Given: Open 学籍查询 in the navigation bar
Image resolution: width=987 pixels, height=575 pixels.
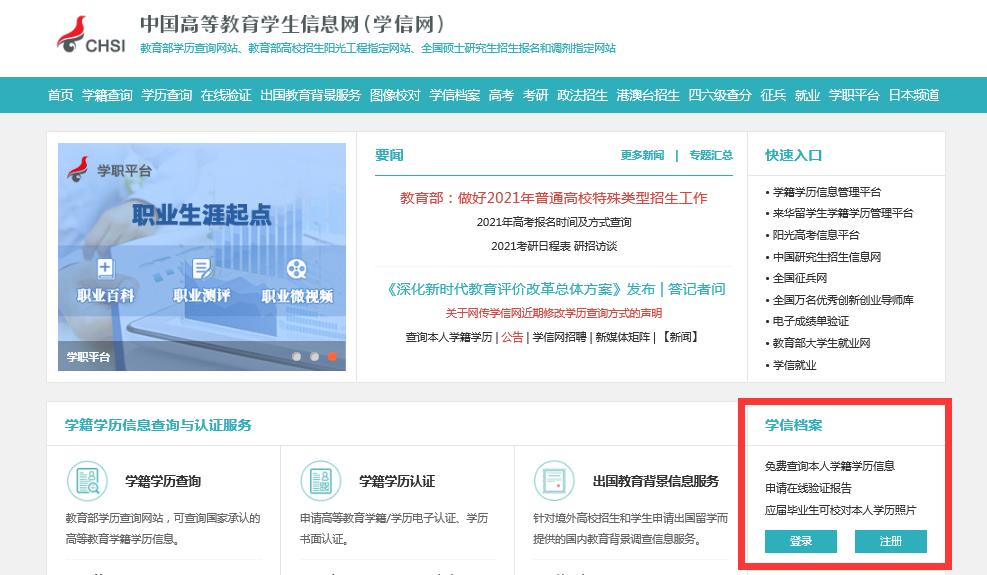Looking at the screenshot, I should (x=107, y=95).
